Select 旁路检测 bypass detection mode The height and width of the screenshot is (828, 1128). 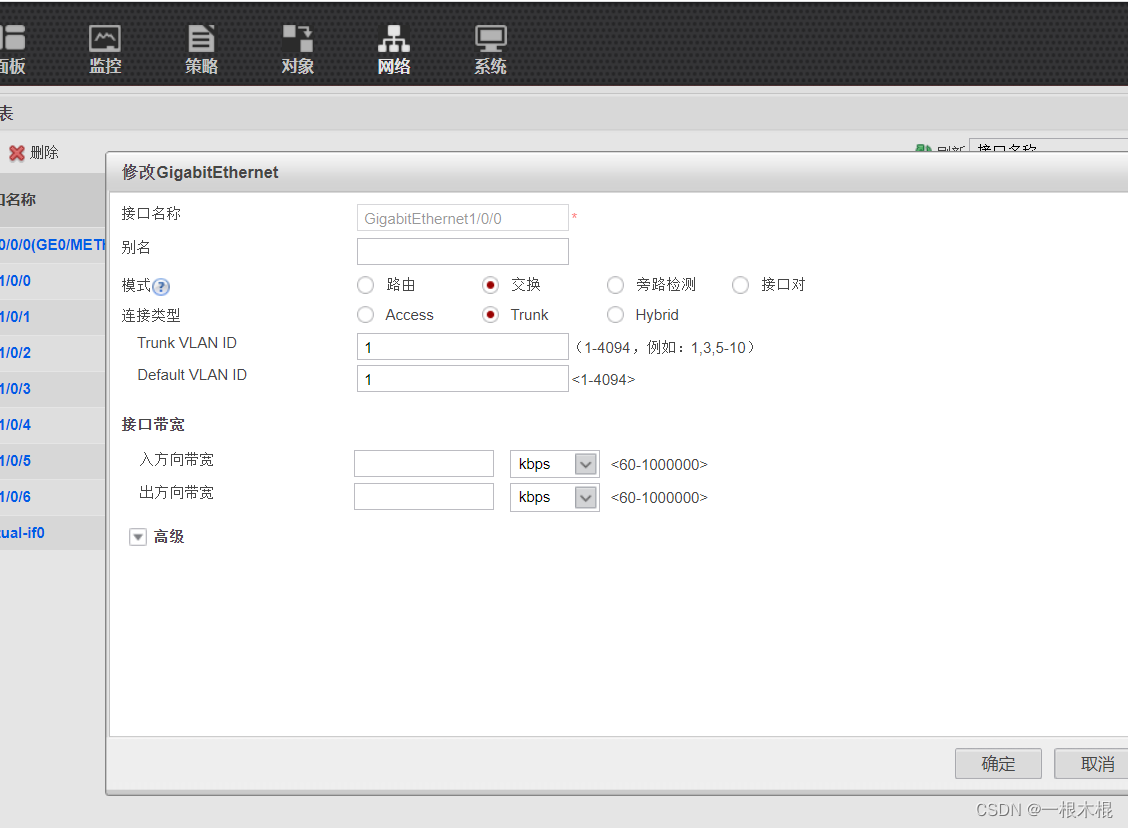(615, 285)
